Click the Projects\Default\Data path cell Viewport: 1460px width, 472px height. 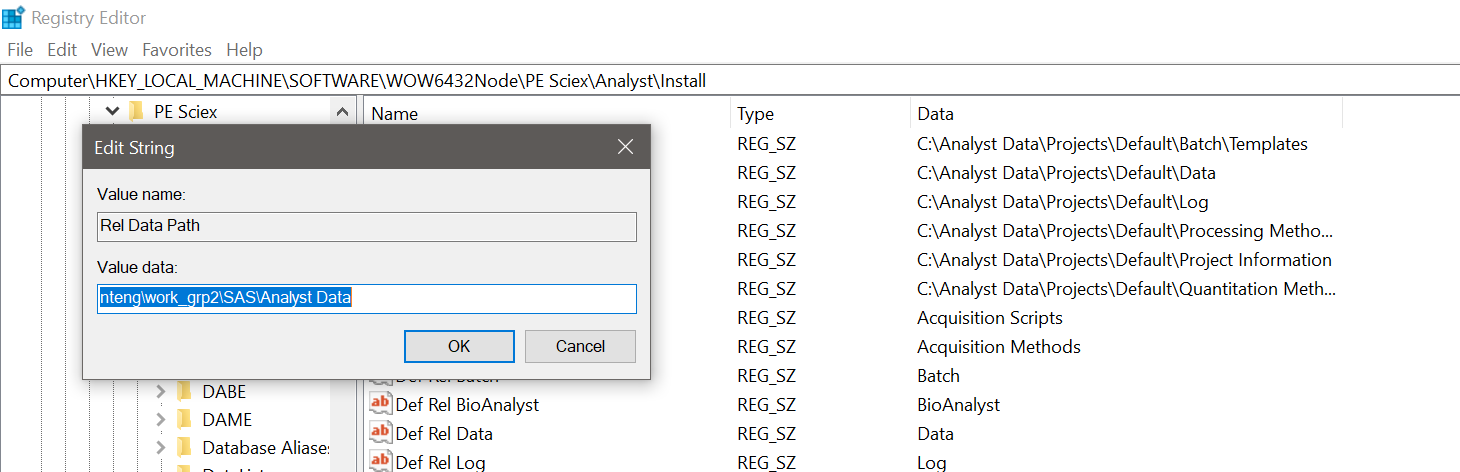point(1066,173)
